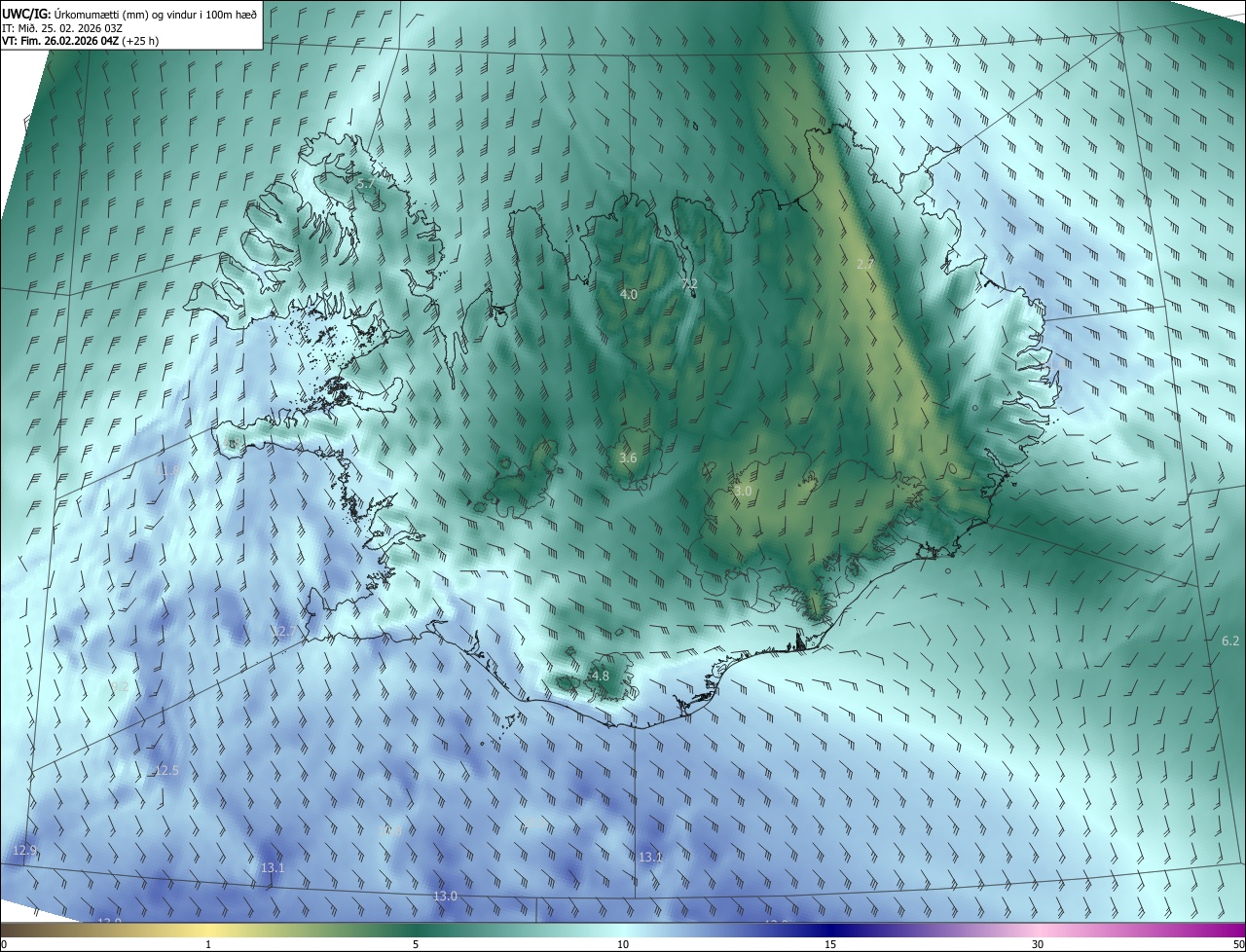Click the 11.8 value label near Snæfellsnes
Screen dimensions: 1246x952
(167, 470)
